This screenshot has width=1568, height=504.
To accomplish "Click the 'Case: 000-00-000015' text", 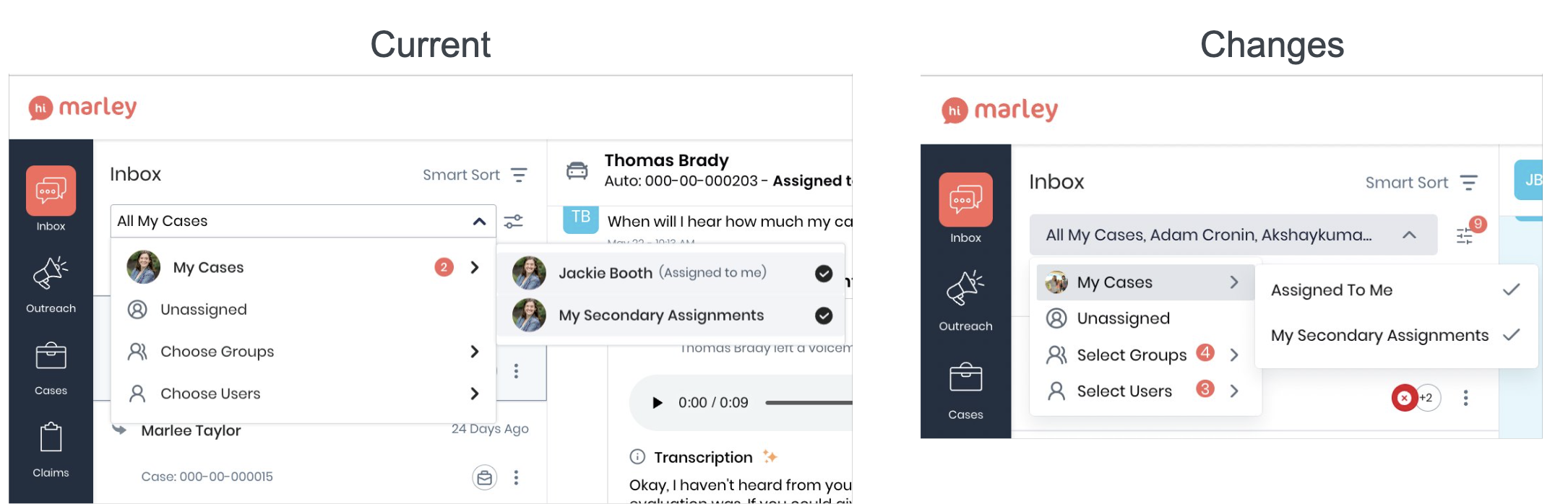I will point(207,477).
